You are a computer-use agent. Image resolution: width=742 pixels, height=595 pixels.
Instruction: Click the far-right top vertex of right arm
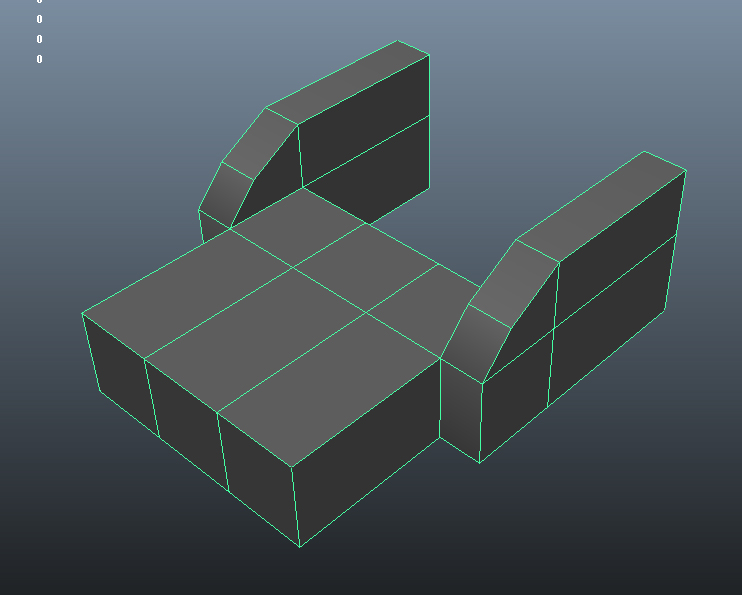click(x=686, y=171)
